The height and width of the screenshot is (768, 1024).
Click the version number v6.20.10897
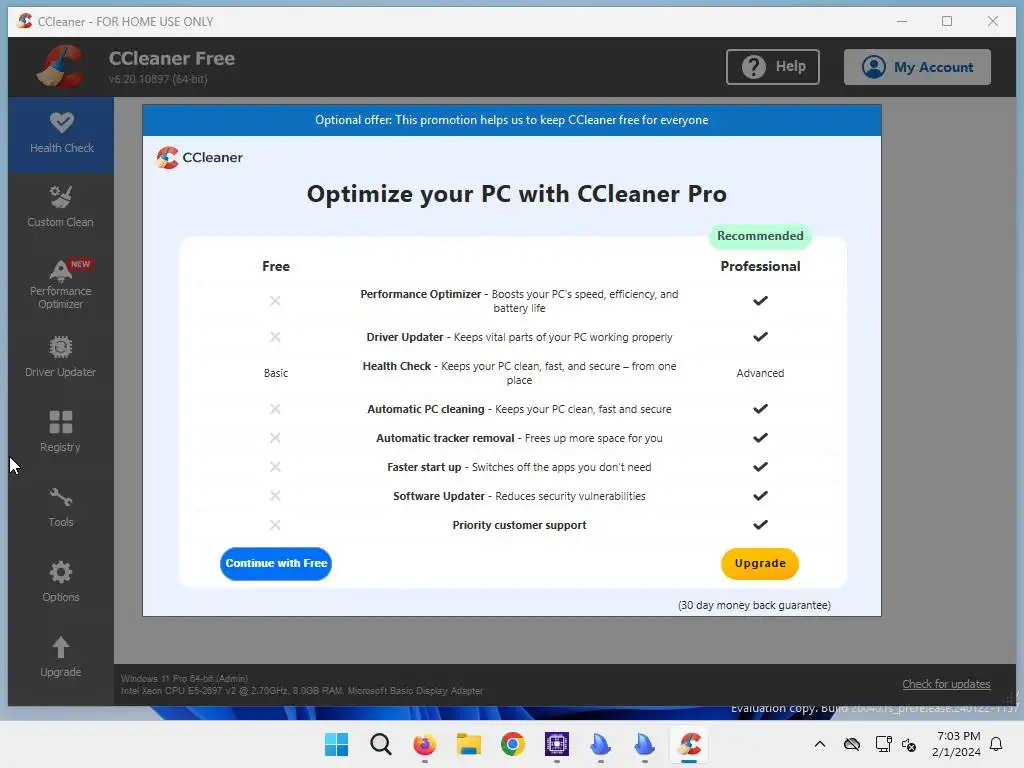(x=158, y=79)
